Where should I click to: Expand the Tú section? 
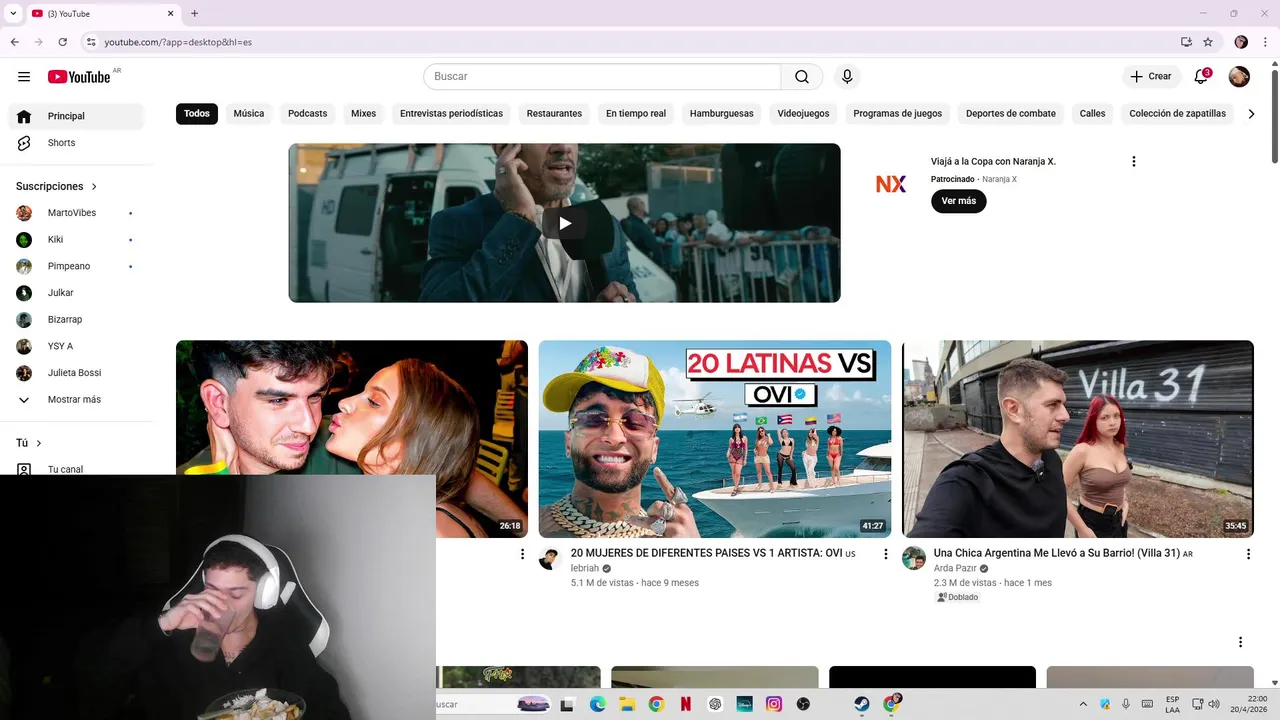[x=29, y=443]
